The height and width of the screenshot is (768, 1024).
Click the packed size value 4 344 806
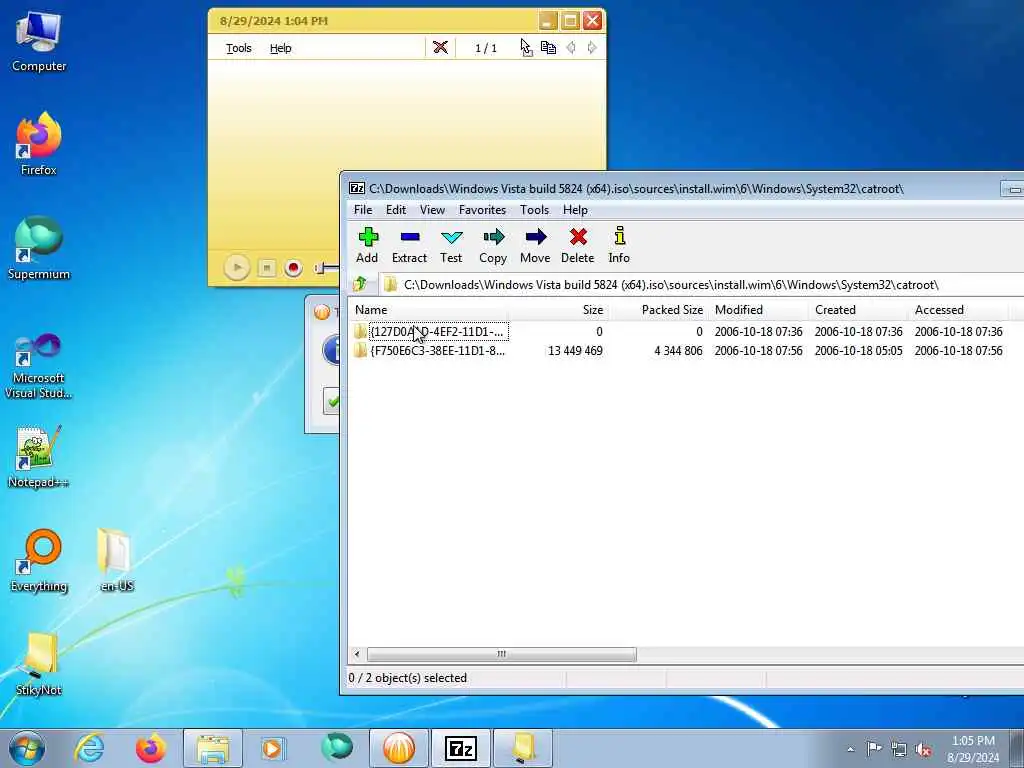(679, 351)
